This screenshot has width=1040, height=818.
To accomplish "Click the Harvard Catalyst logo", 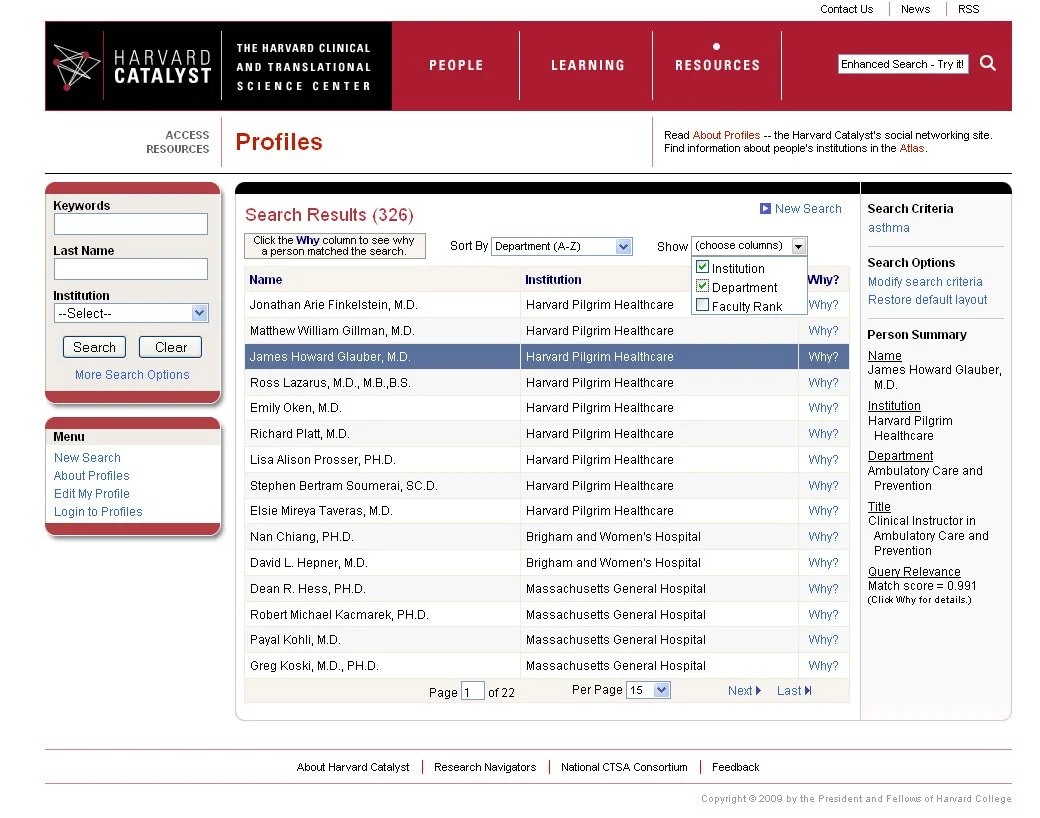I will pyautogui.click(x=133, y=66).
